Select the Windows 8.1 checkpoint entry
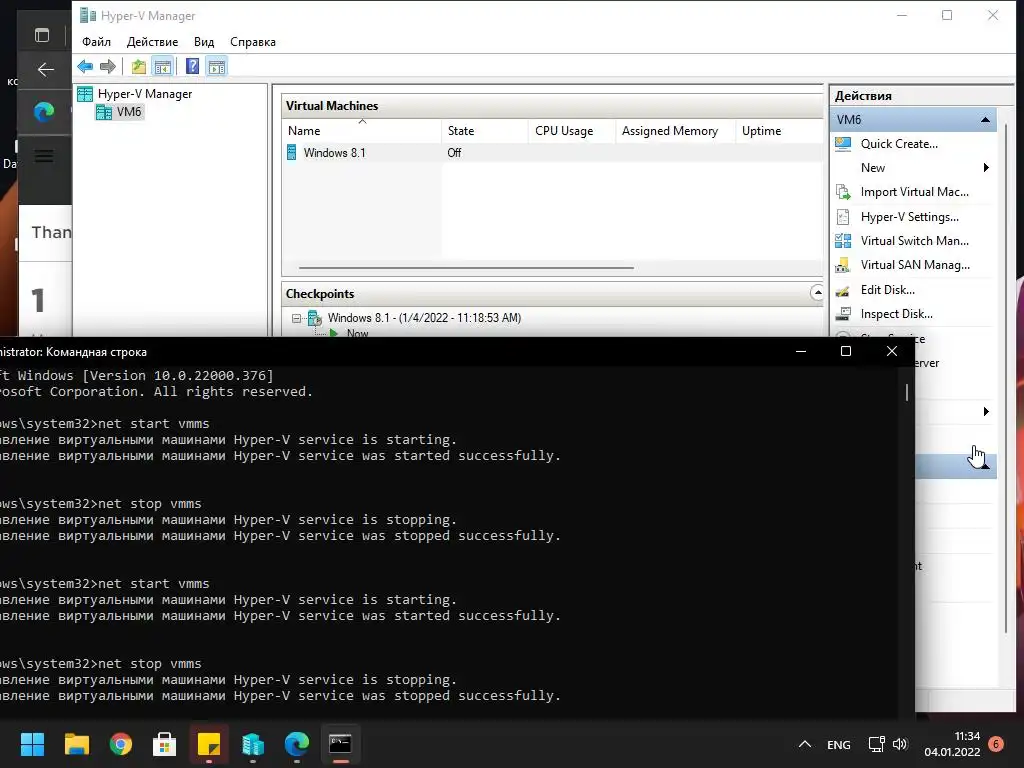Screen dimensions: 1024x768 [x=424, y=318]
